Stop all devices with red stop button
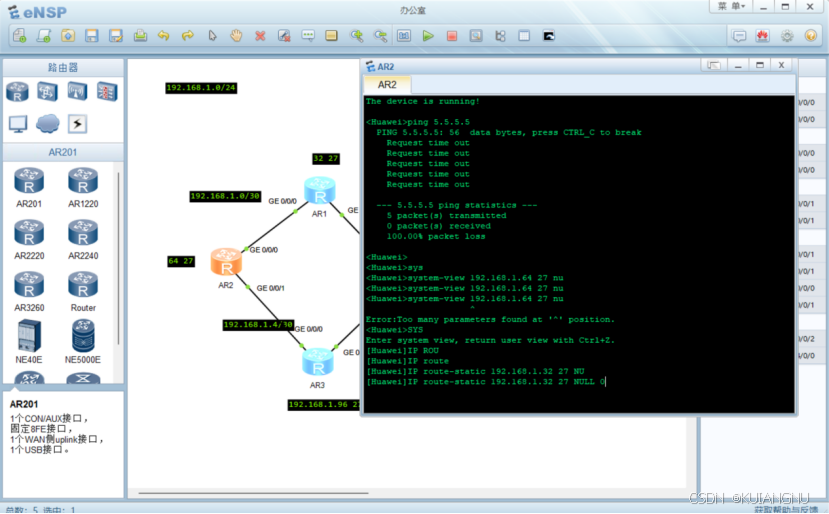Screen dimensions: 829x514 pos(452,35)
